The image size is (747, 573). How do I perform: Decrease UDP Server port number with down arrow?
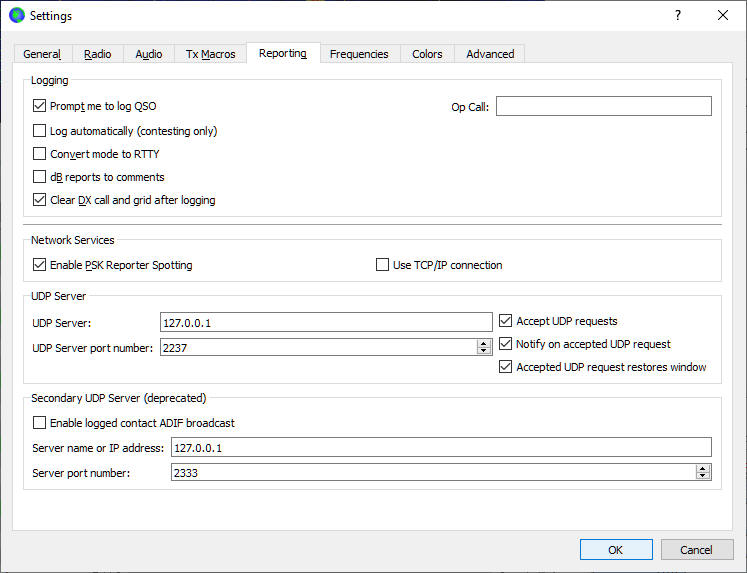point(484,351)
